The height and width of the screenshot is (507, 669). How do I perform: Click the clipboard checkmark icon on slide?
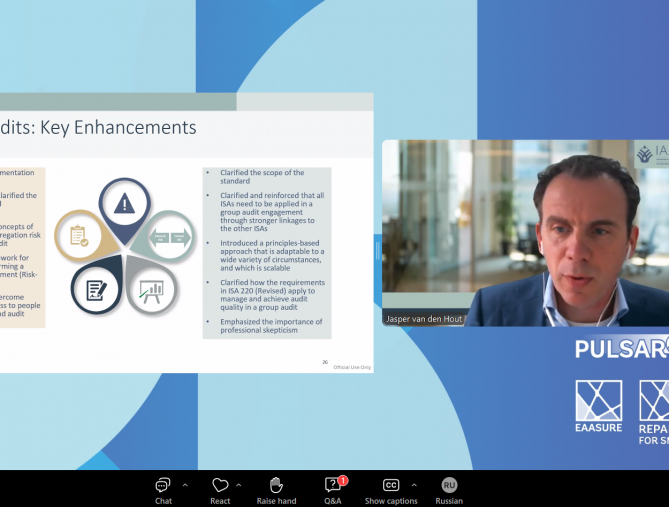coord(78,237)
